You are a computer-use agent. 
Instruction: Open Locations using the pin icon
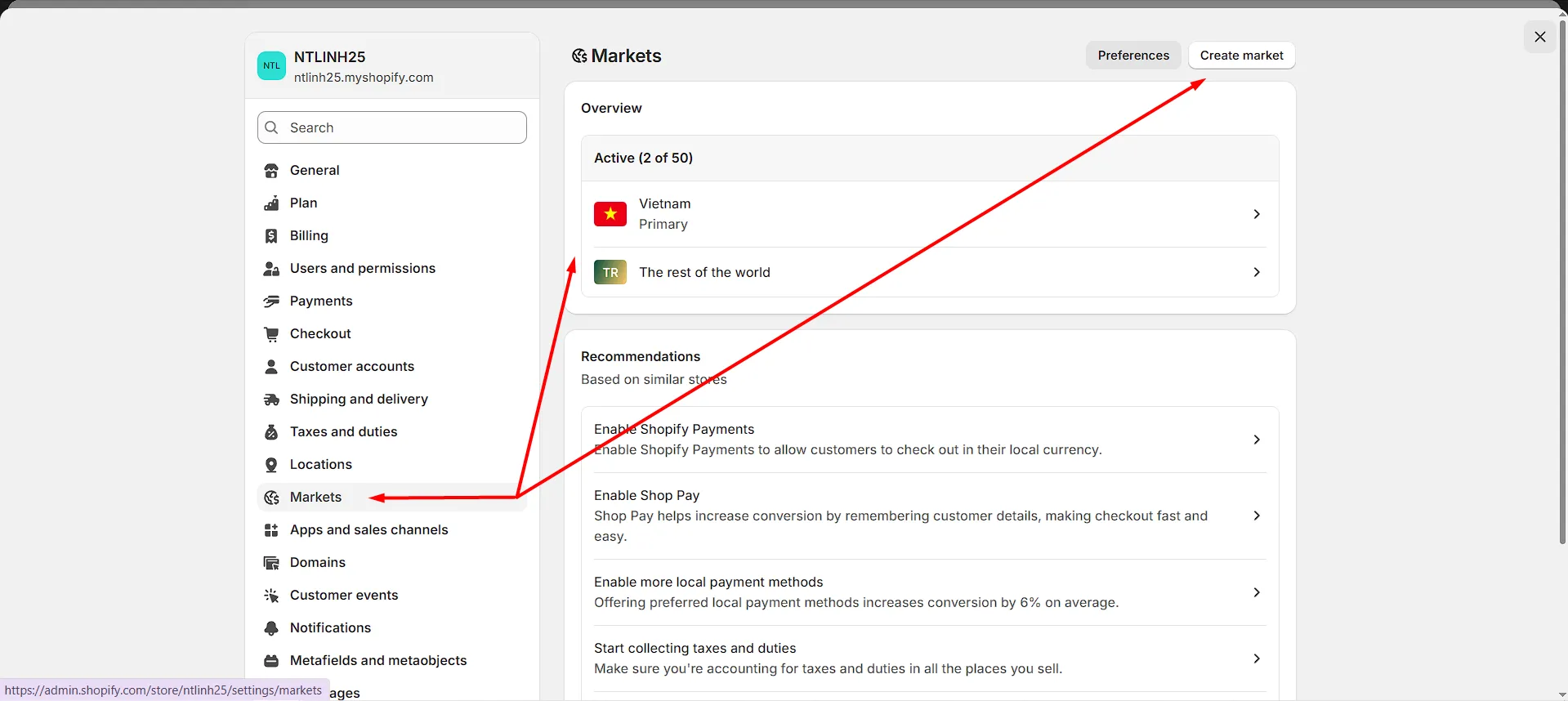(x=271, y=465)
